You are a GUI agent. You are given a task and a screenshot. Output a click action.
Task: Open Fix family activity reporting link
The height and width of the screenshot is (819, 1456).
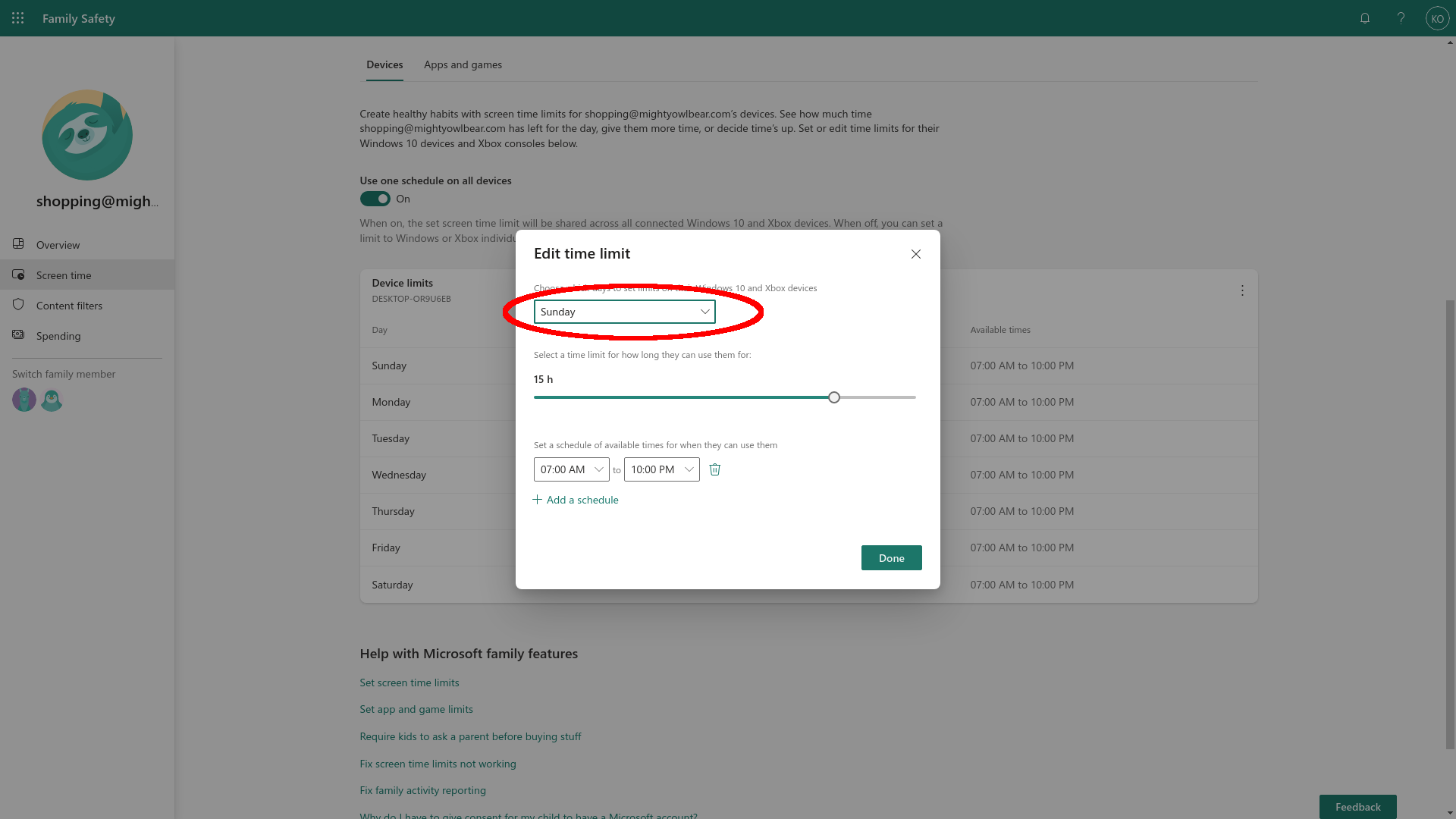tap(422, 790)
